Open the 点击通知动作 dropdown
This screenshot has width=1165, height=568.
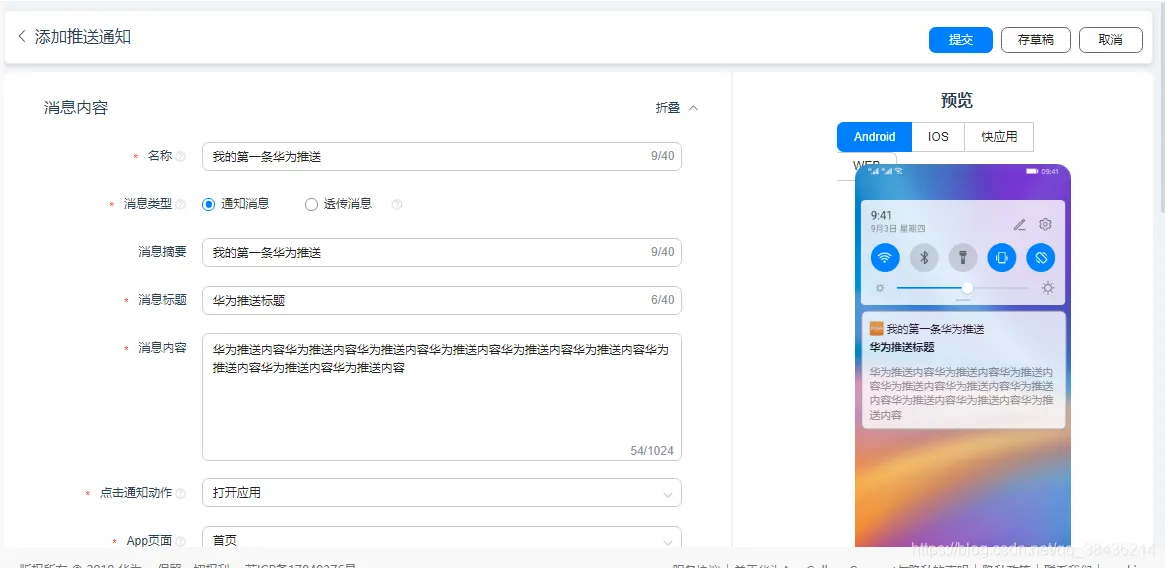pyautogui.click(x=441, y=493)
